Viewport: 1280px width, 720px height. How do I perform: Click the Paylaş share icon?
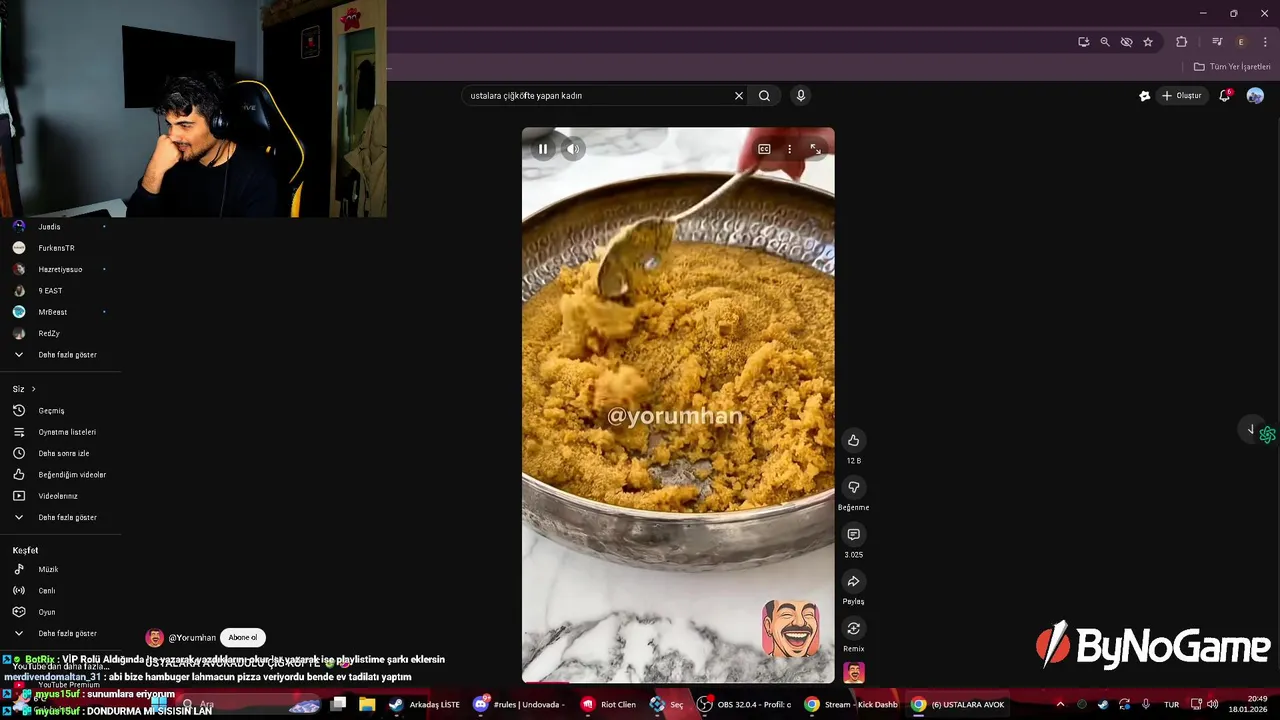pyautogui.click(x=853, y=581)
